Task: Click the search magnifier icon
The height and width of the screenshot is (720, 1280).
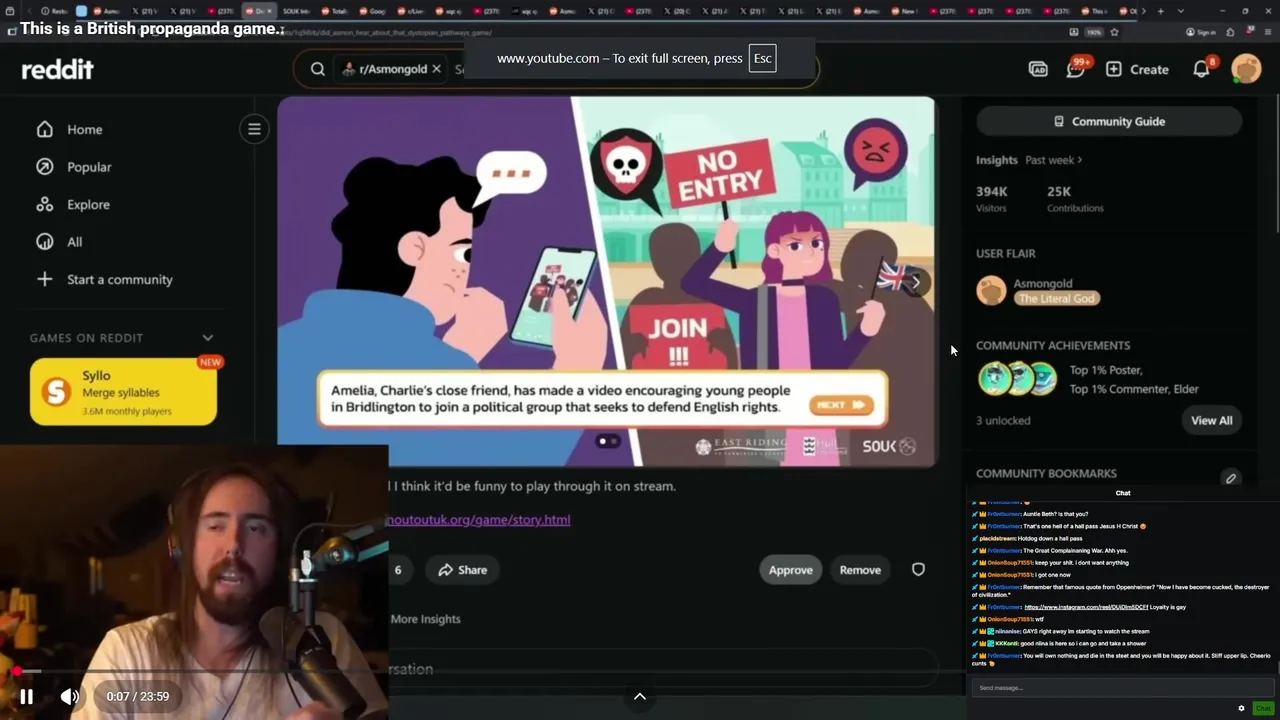Action: click(x=317, y=69)
